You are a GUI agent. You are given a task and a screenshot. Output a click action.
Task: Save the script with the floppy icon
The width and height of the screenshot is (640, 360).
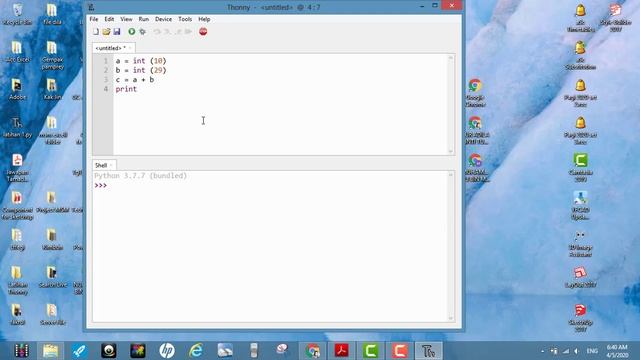(x=117, y=31)
